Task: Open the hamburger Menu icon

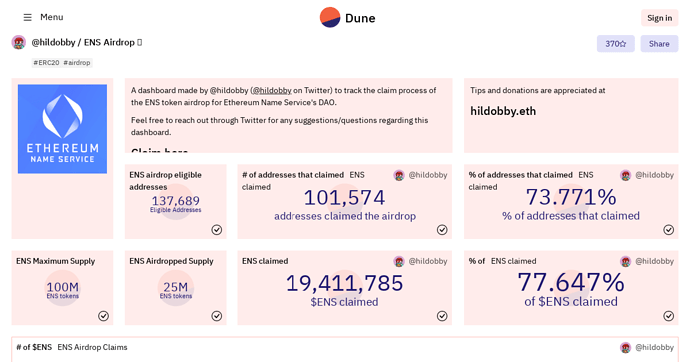Action: (27, 17)
